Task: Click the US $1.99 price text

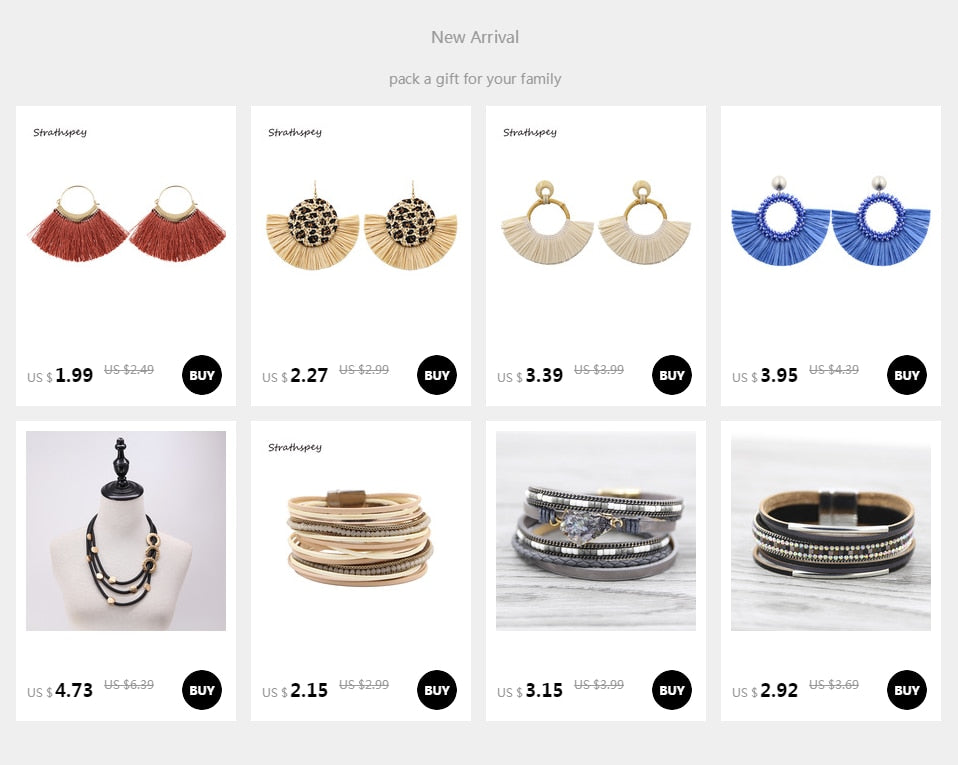Action: [x=60, y=375]
